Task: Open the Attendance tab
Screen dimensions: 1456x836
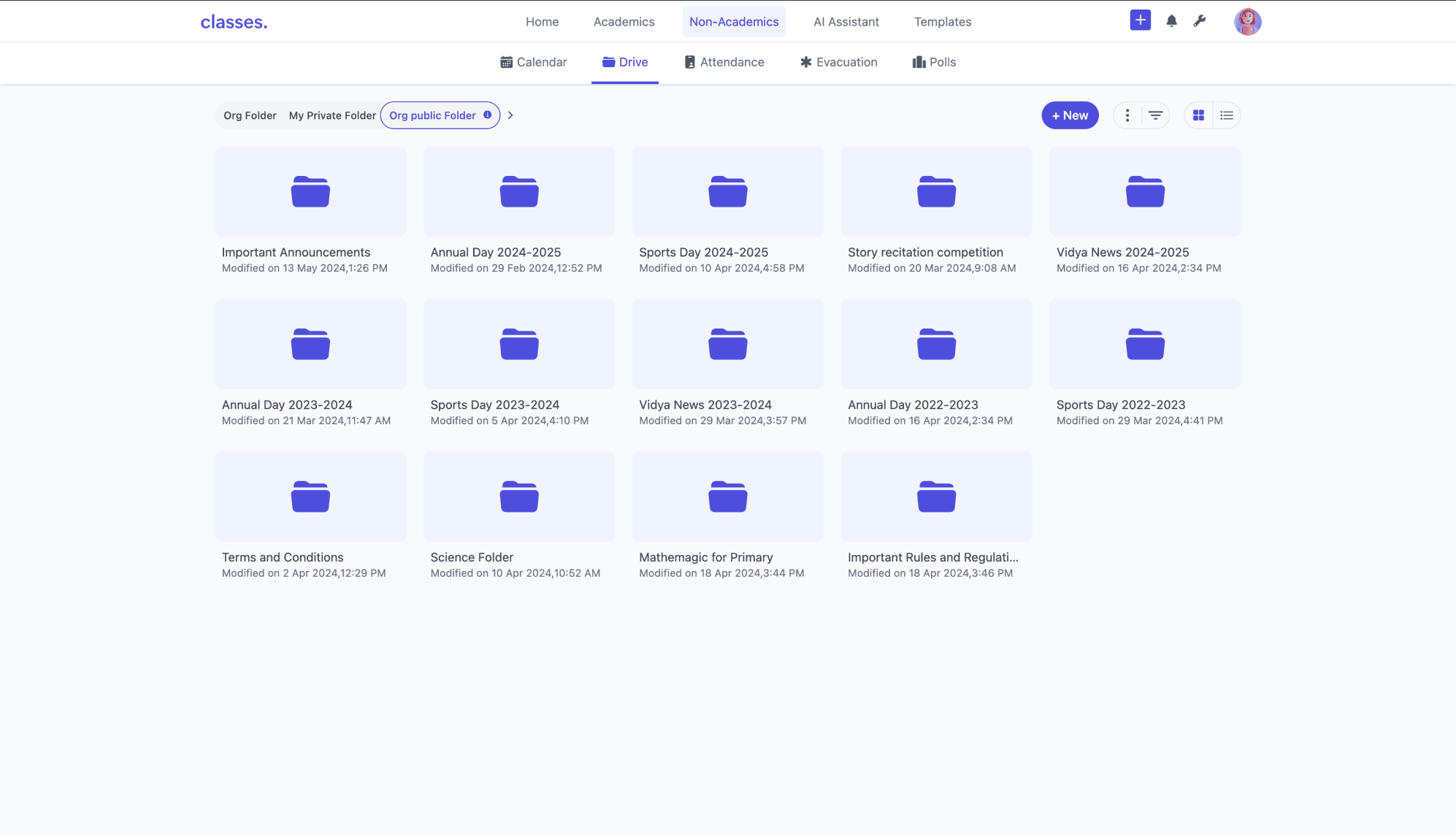Action: click(x=724, y=62)
